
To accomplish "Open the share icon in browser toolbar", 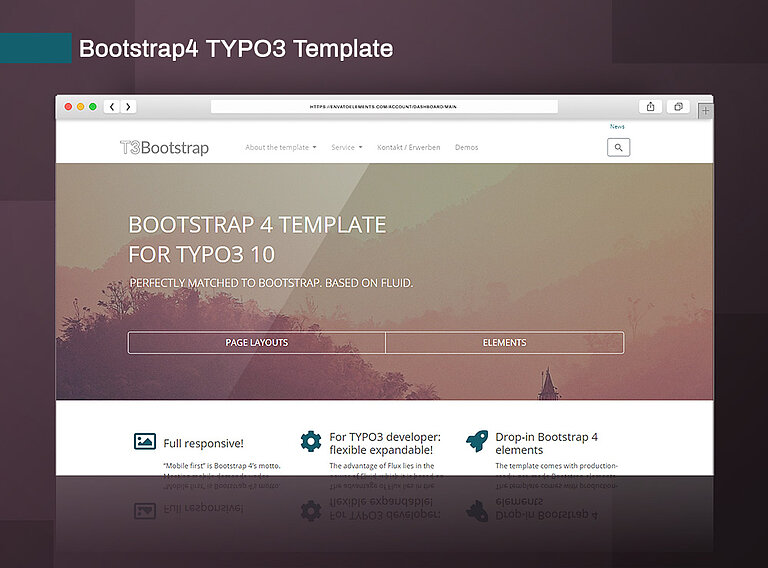I will click(650, 107).
